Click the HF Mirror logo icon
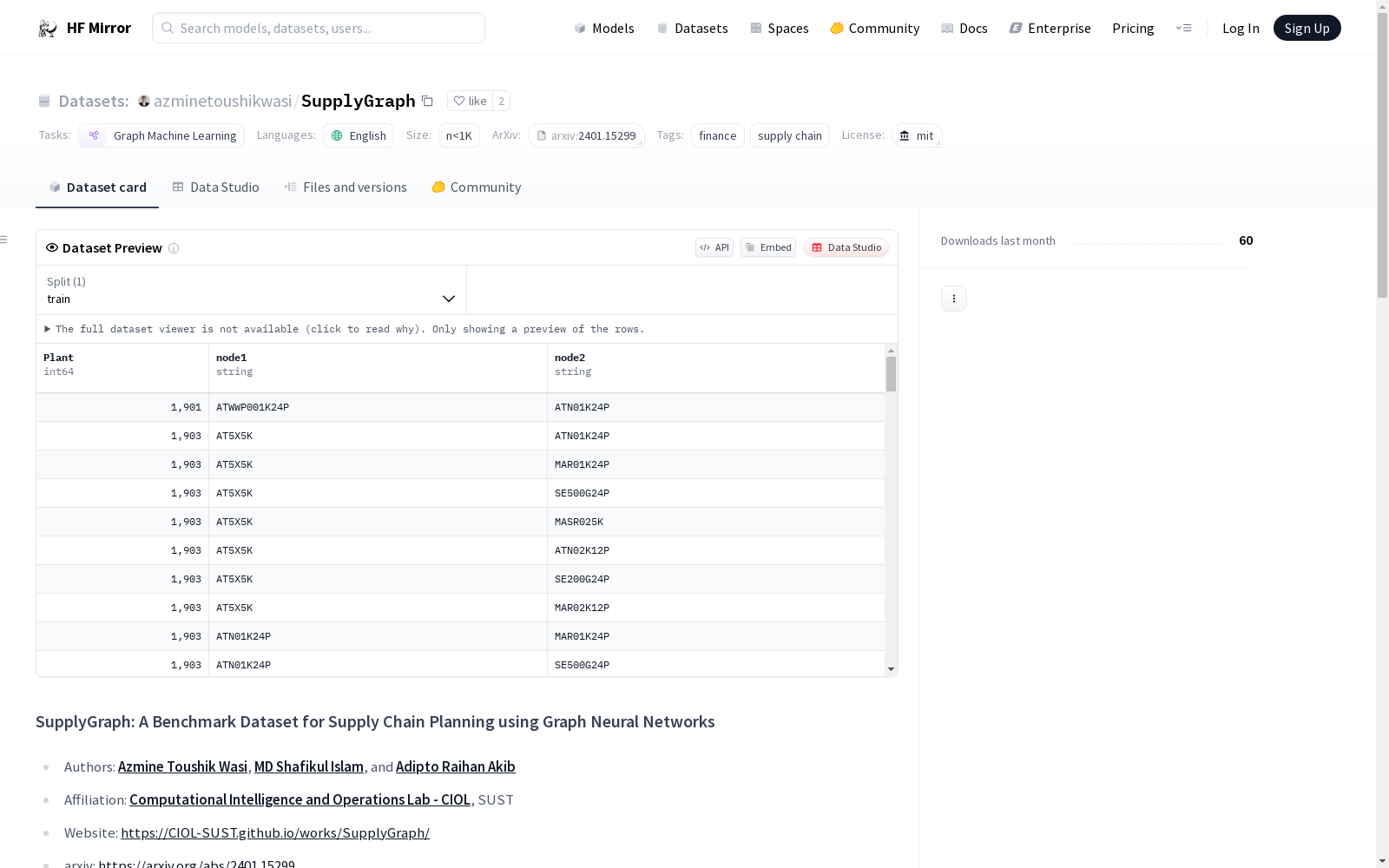 tap(48, 29)
